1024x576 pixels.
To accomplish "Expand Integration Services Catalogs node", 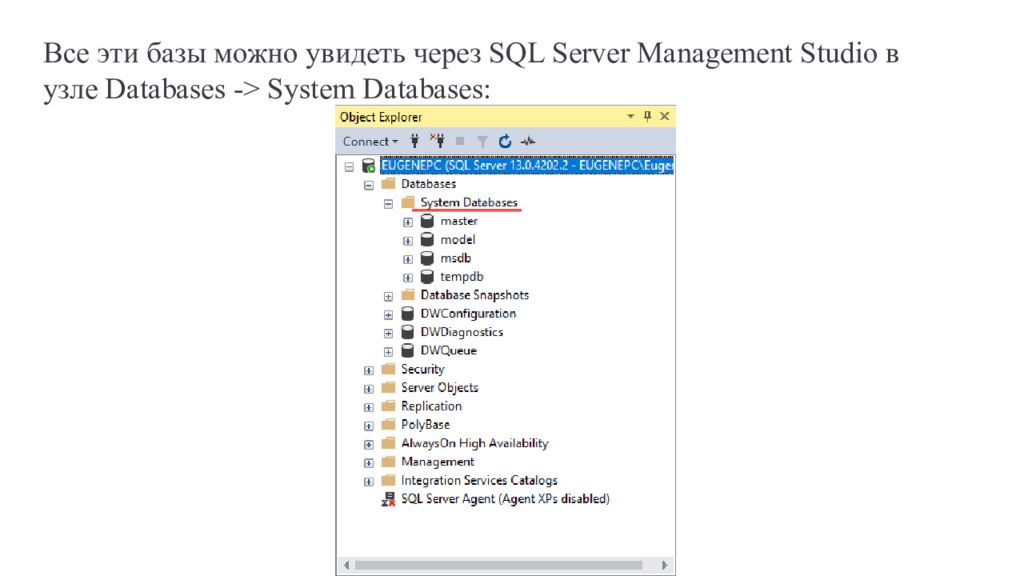I will 369,481.
